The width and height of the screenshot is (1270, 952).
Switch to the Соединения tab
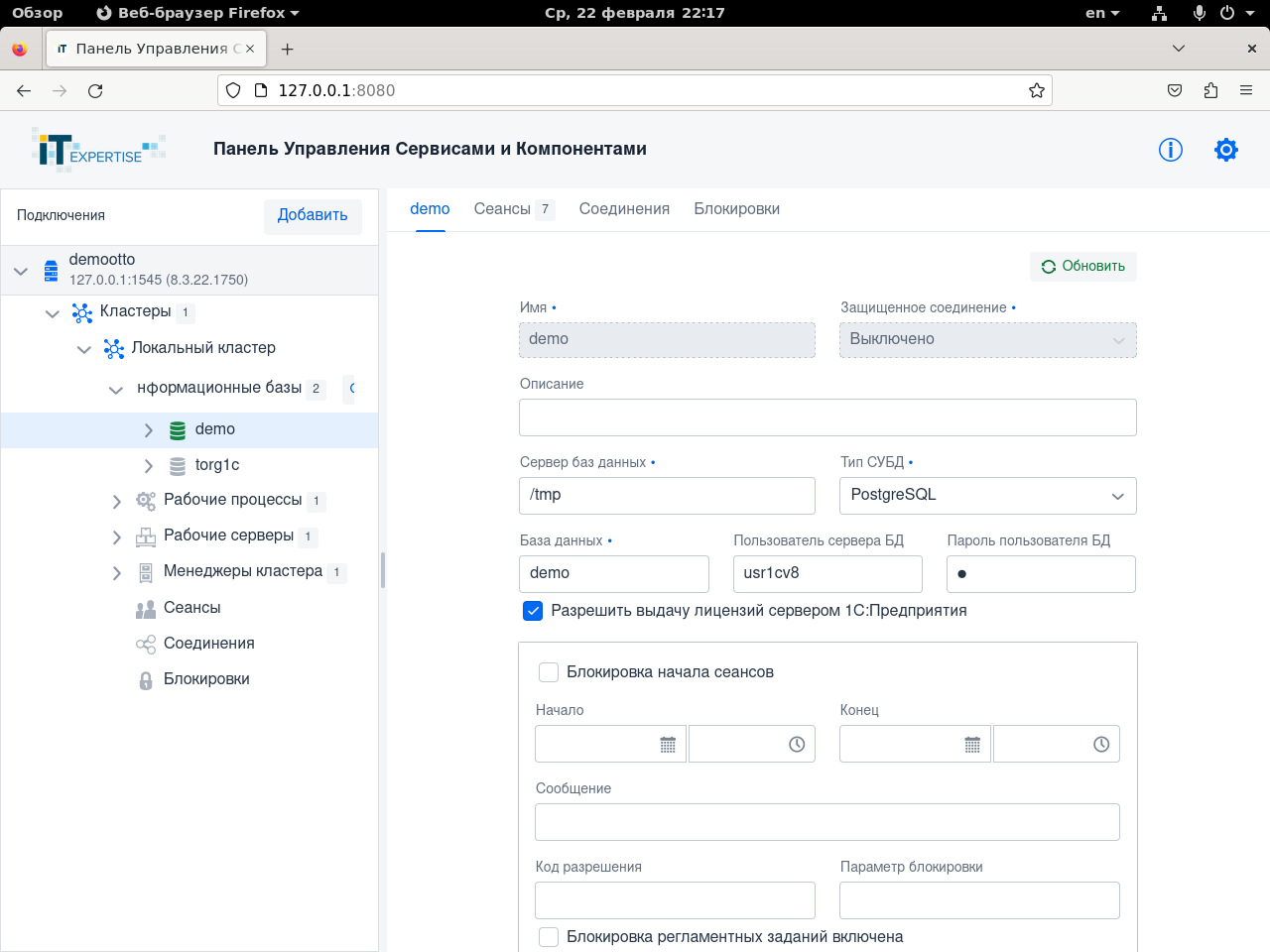(x=624, y=209)
